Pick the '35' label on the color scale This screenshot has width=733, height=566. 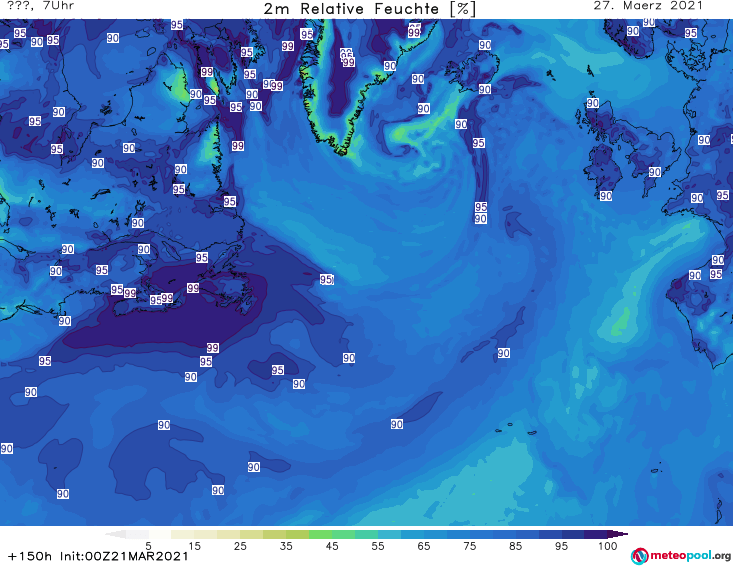tap(286, 546)
